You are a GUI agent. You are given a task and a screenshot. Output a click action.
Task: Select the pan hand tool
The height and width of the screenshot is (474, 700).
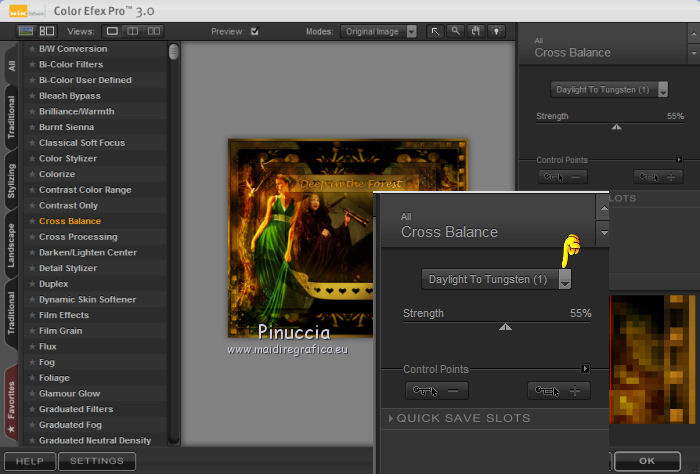click(476, 31)
